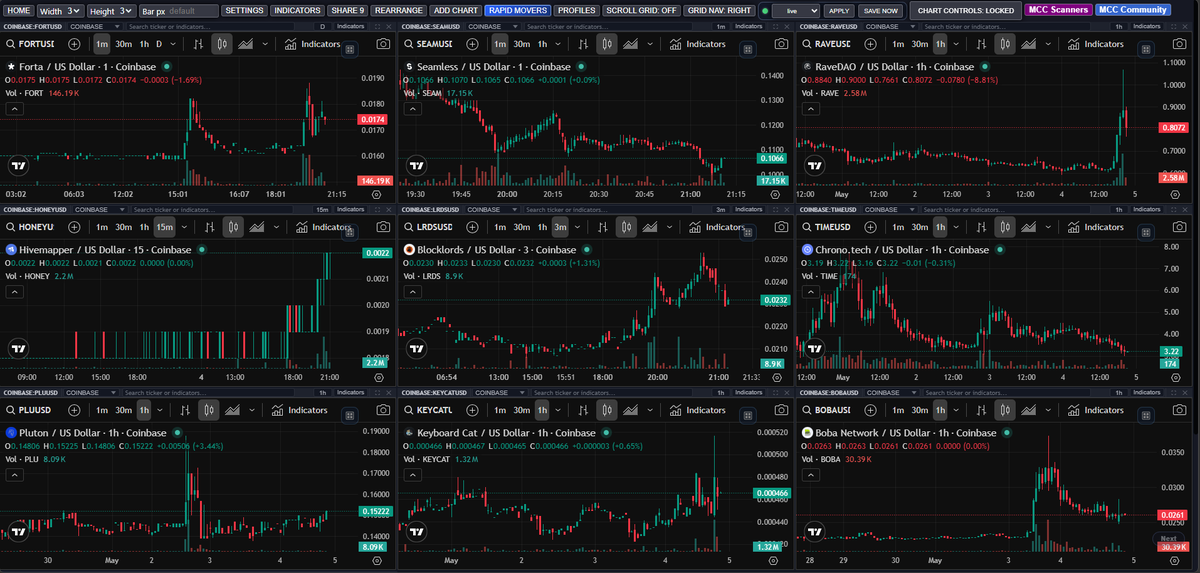
Task: Take a snapshot of the FORTUSD chart
Action: point(384,45)
